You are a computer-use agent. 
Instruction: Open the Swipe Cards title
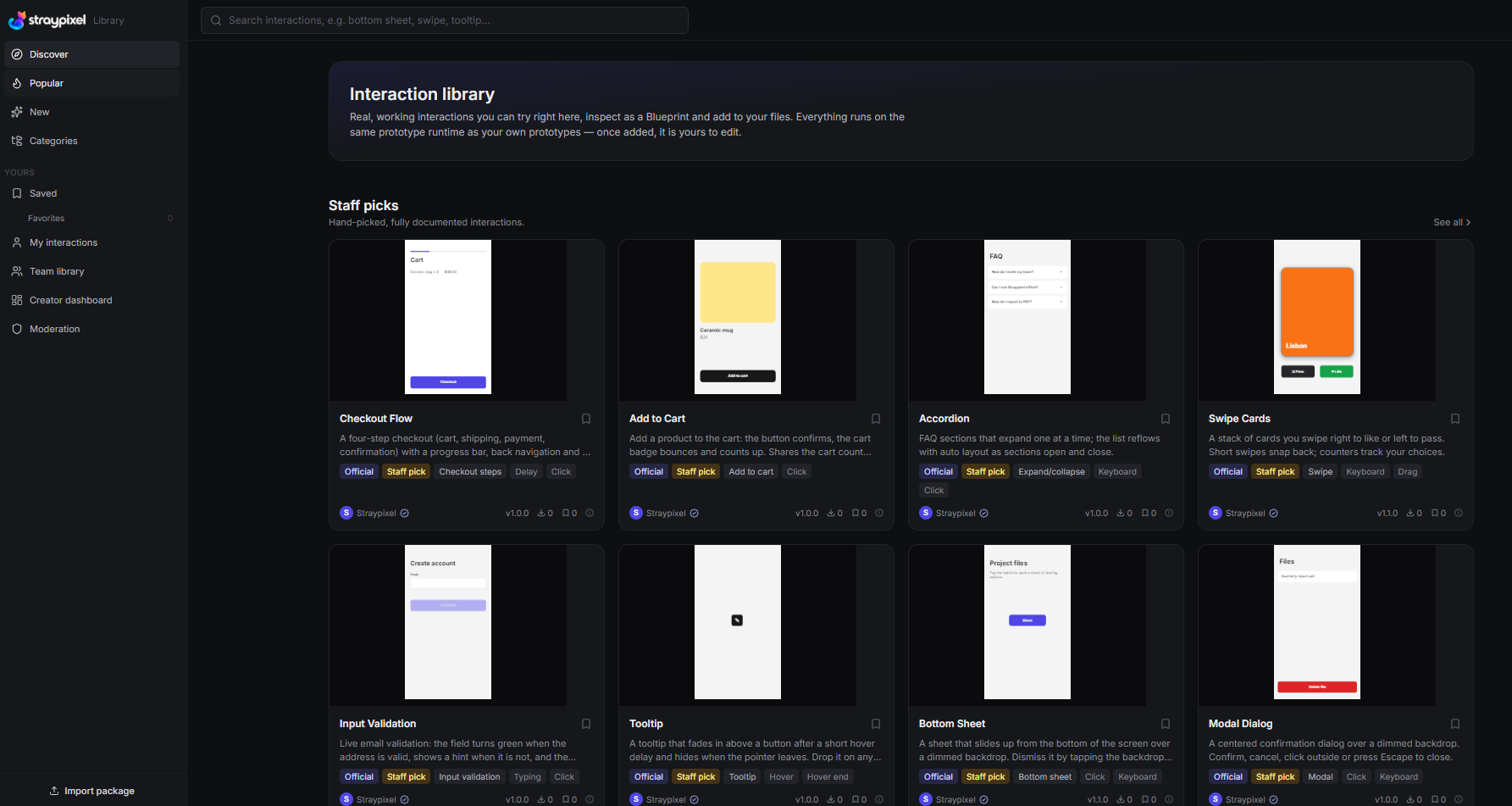coord(1239,419)
